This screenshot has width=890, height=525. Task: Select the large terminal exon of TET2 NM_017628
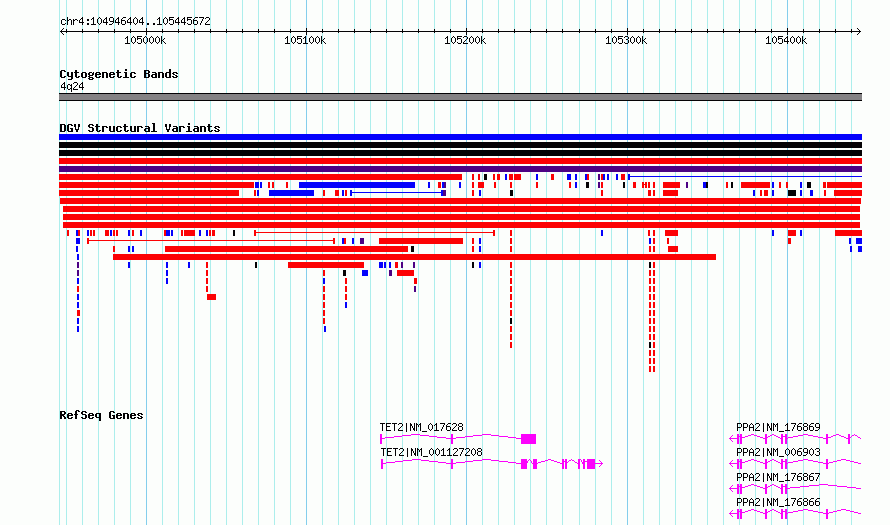[x=528, y=439]
